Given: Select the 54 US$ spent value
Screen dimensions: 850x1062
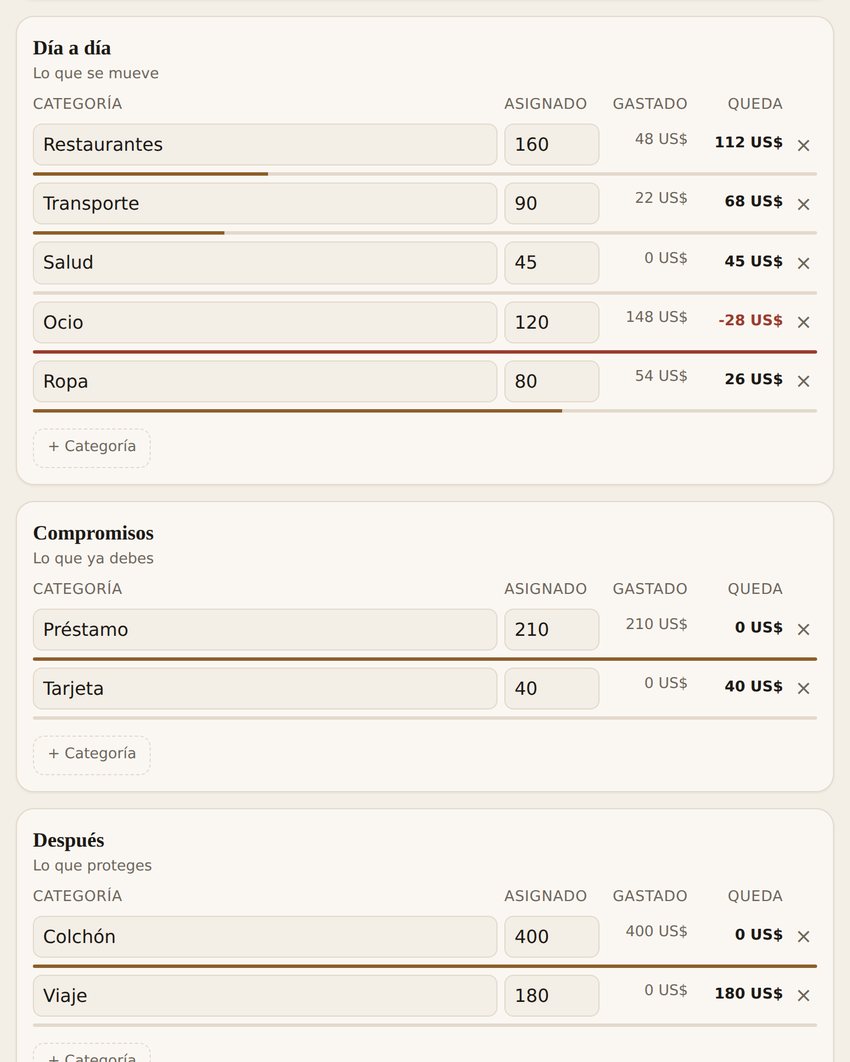Looking at the screenshot, I should coord(661,375).
